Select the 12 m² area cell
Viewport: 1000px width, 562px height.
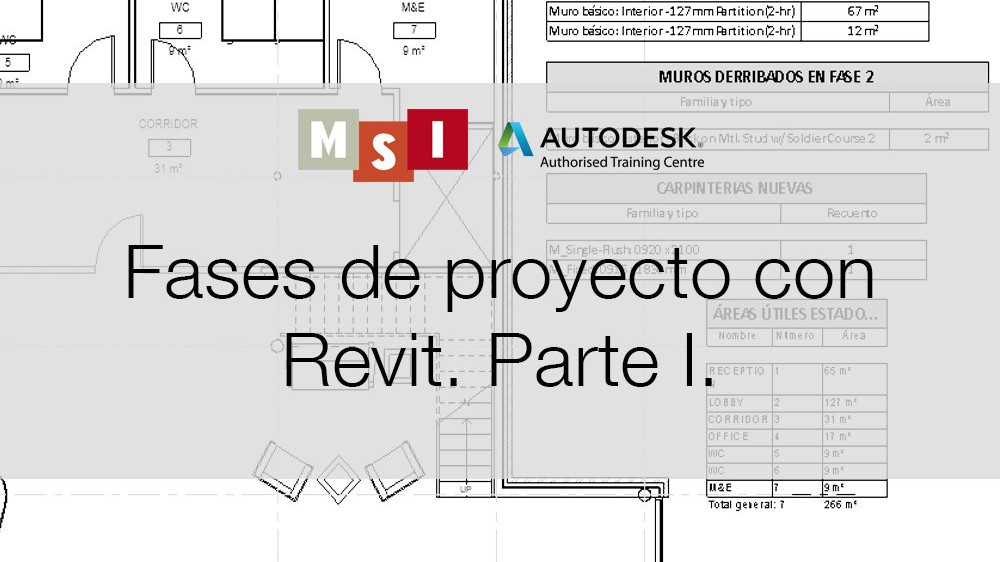pyautogui.click(x=864, y=31)
